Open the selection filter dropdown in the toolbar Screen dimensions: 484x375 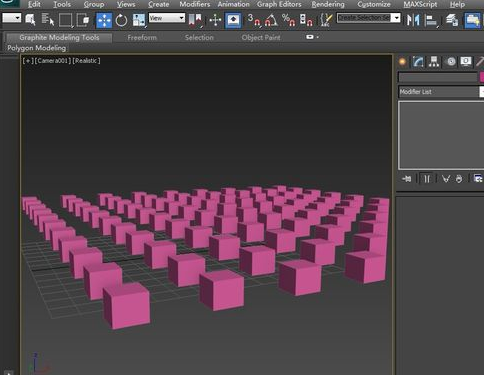pos(12,18)
